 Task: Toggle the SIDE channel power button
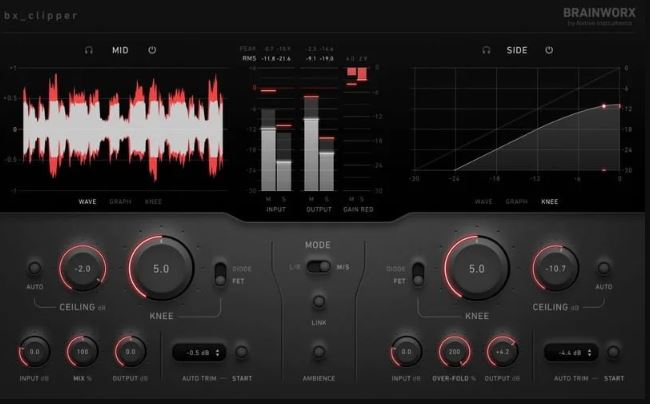[549, 50]
